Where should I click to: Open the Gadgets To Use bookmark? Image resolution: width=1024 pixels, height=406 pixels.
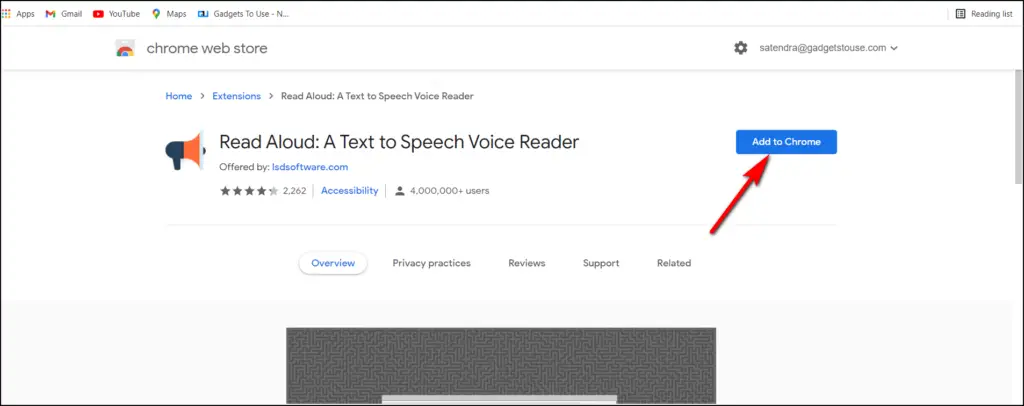244,14
